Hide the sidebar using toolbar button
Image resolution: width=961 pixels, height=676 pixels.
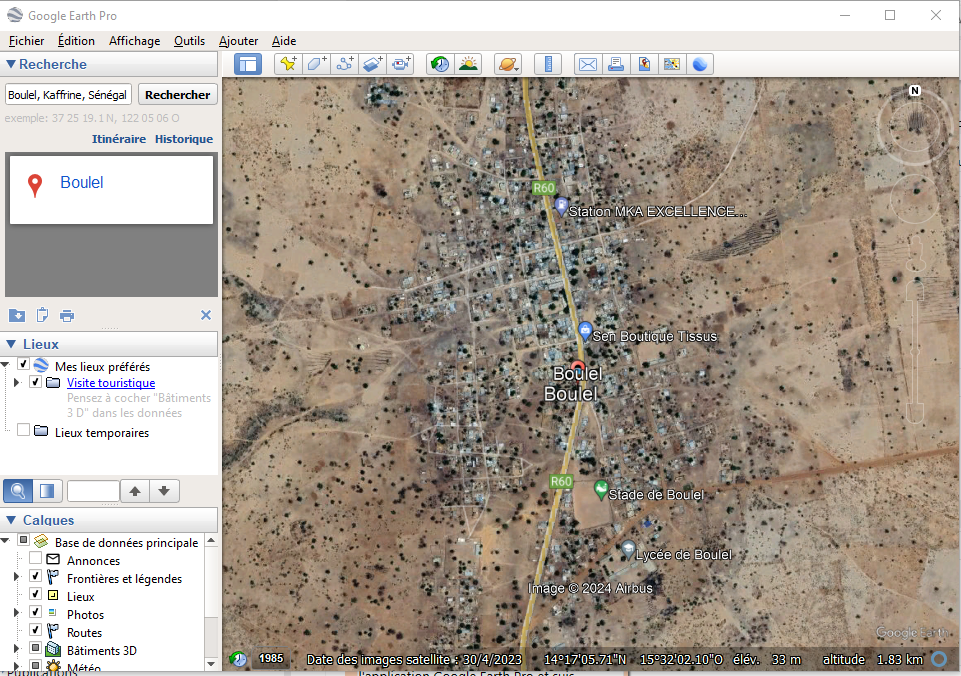click(247, 64)
